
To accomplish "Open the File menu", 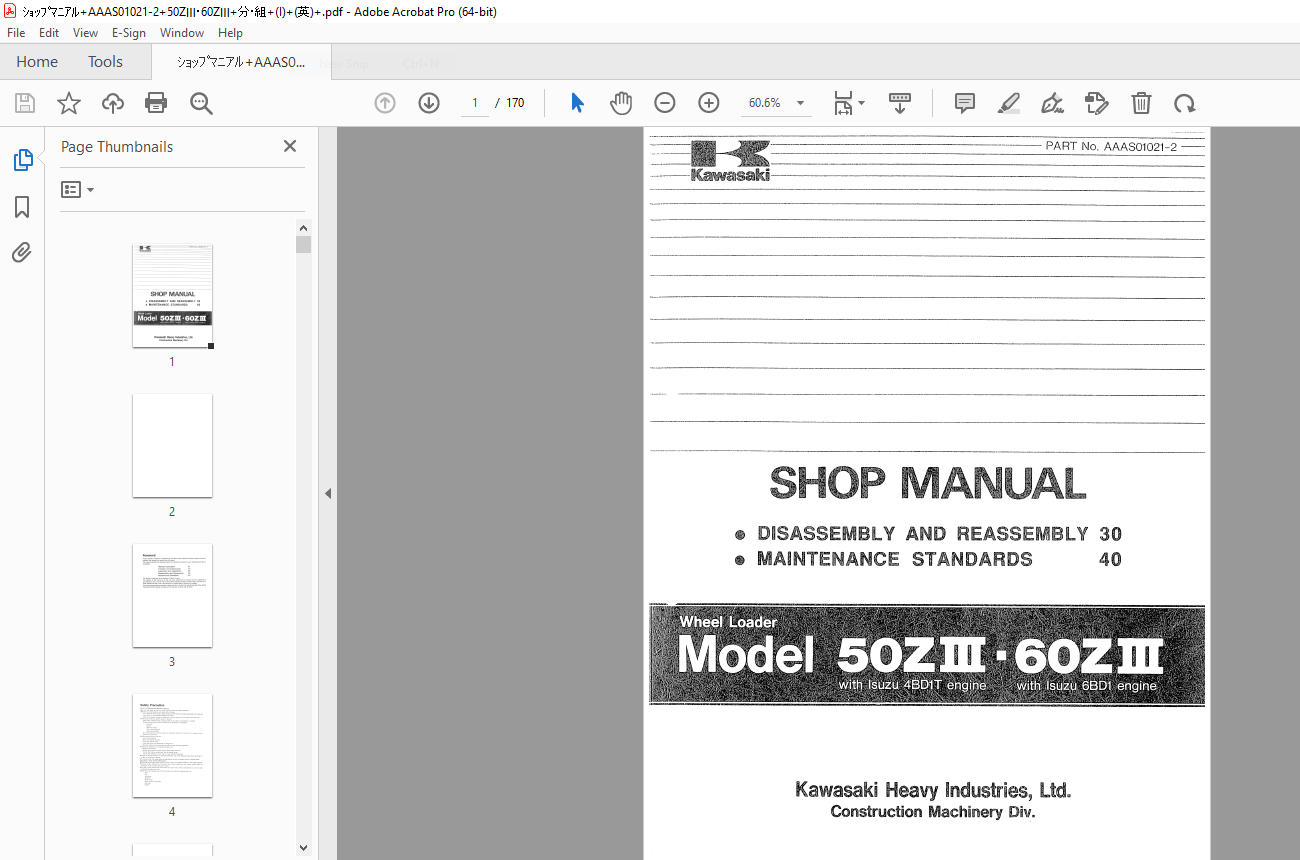I will 16,33.
